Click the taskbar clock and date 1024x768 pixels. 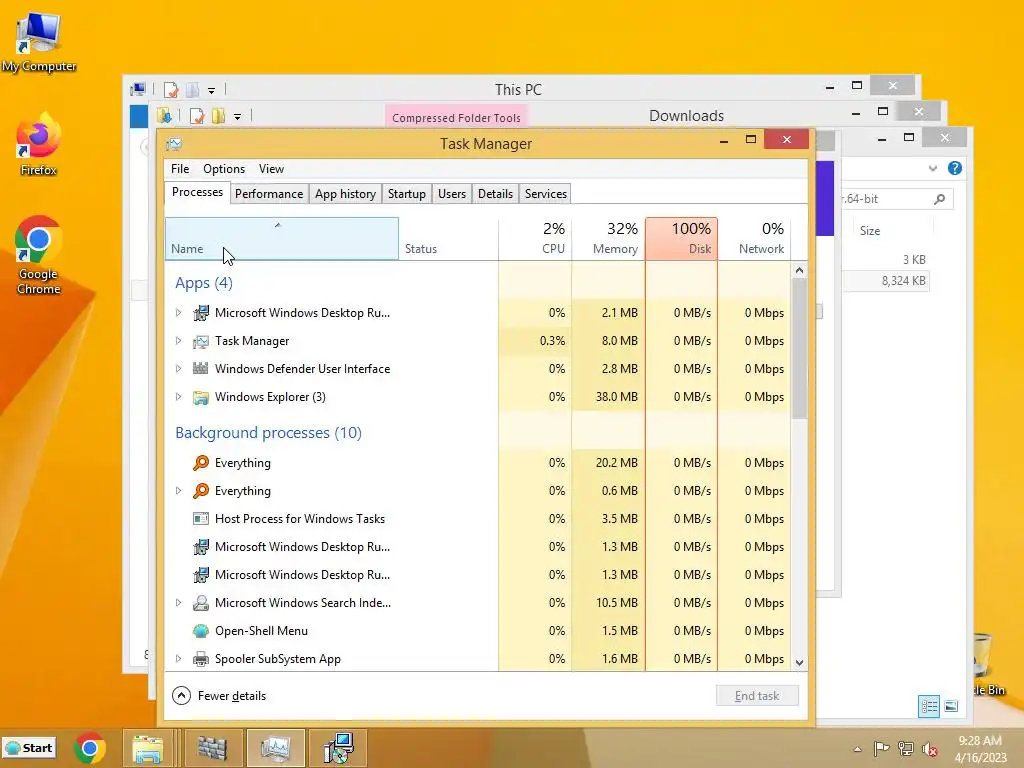(x=980, y=749)
